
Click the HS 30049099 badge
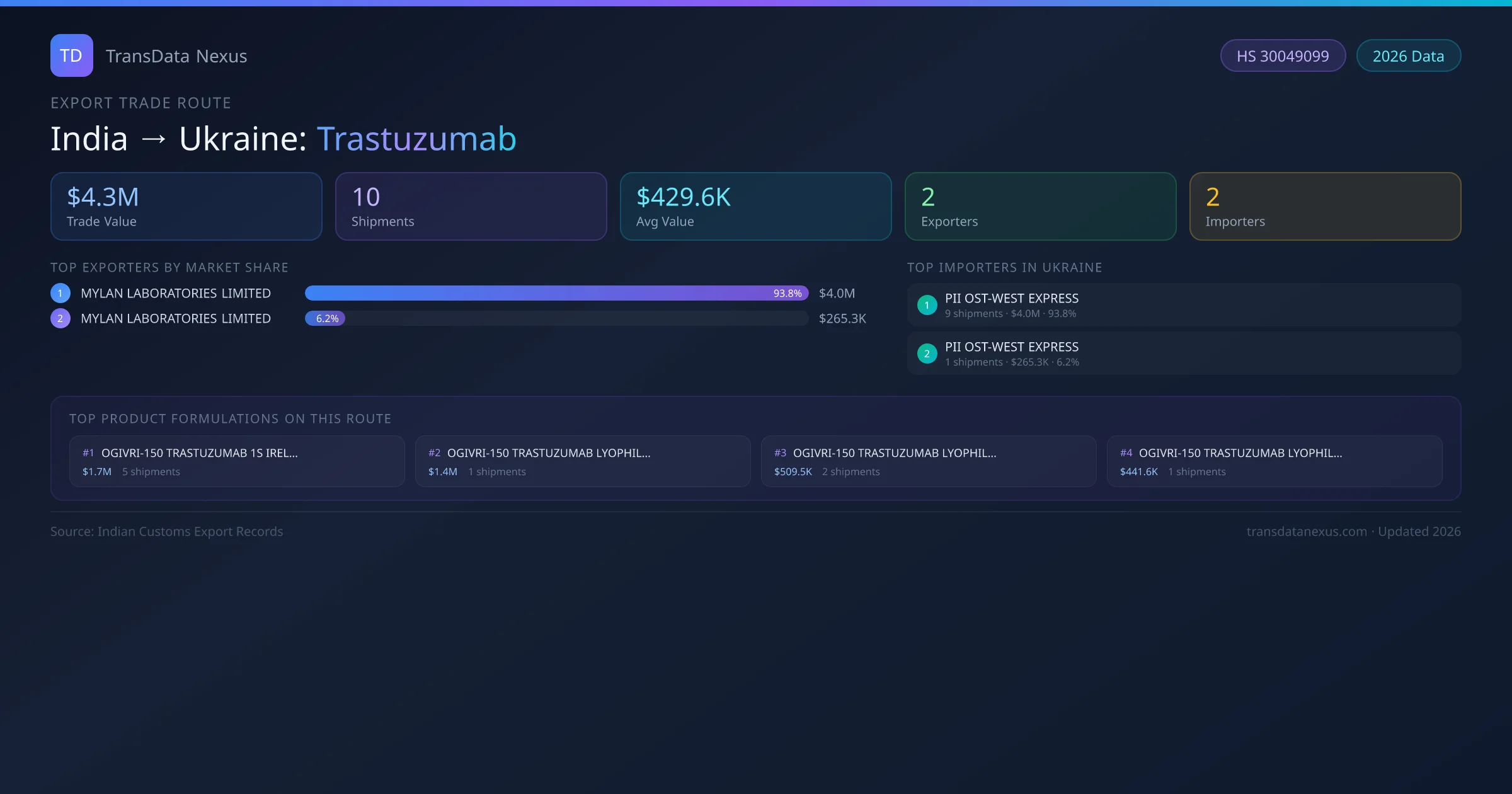1283,56
